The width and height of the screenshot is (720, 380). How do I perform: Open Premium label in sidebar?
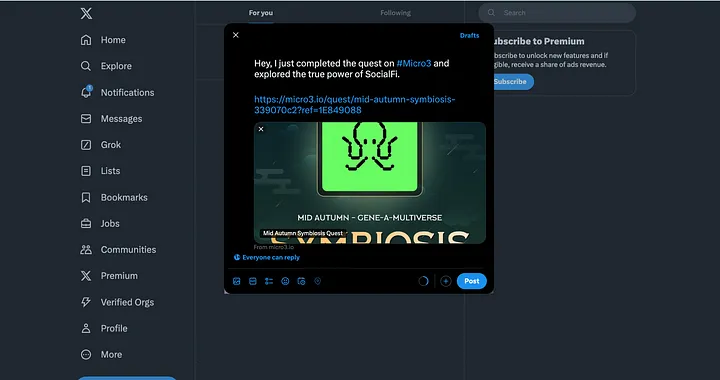(119, 276)
